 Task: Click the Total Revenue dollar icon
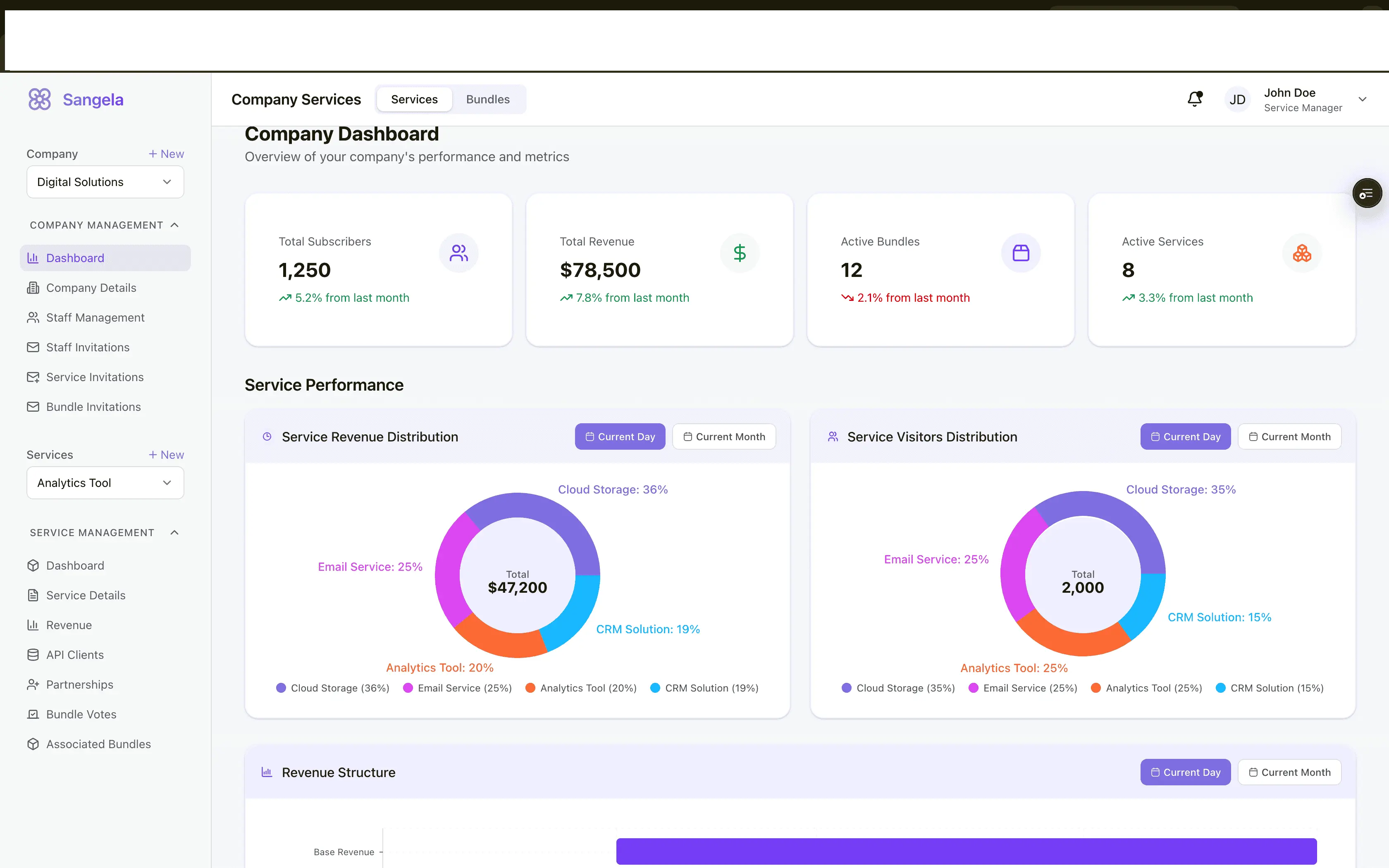739,253
